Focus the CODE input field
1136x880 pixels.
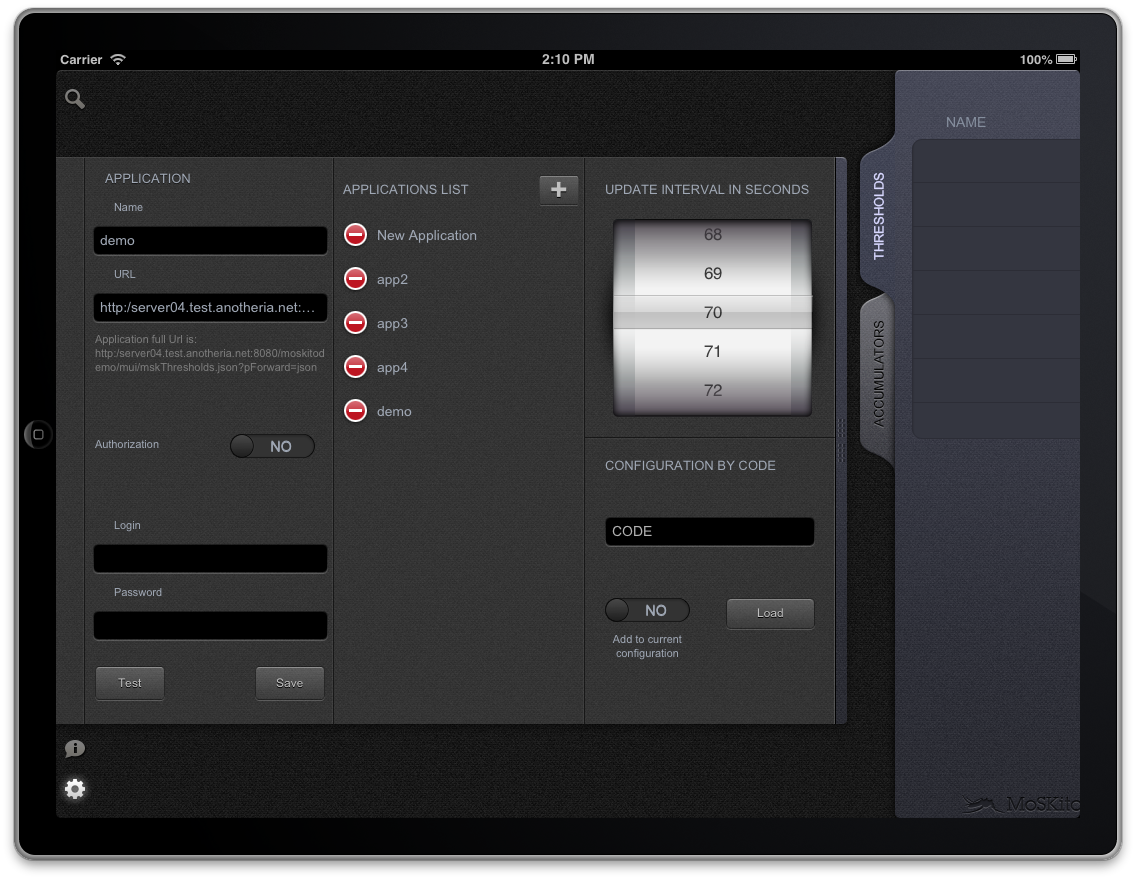(709, 531)
